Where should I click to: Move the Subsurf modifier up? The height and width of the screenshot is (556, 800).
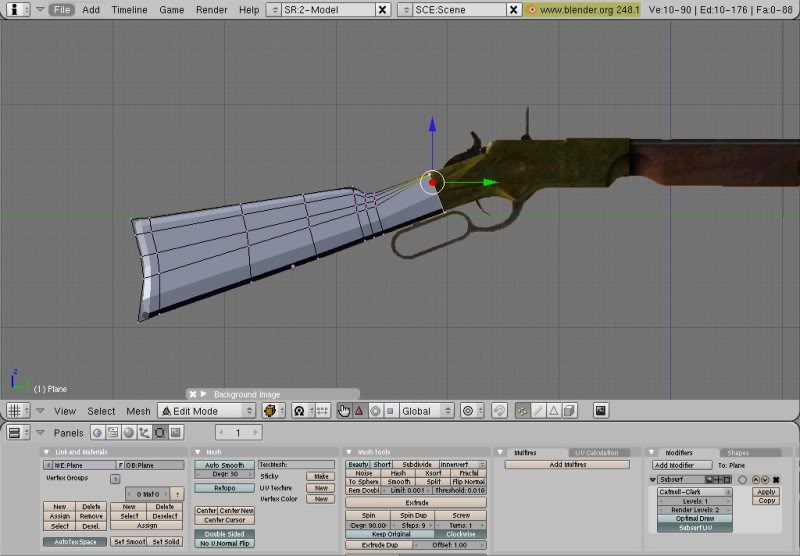(x=756, y=480)
